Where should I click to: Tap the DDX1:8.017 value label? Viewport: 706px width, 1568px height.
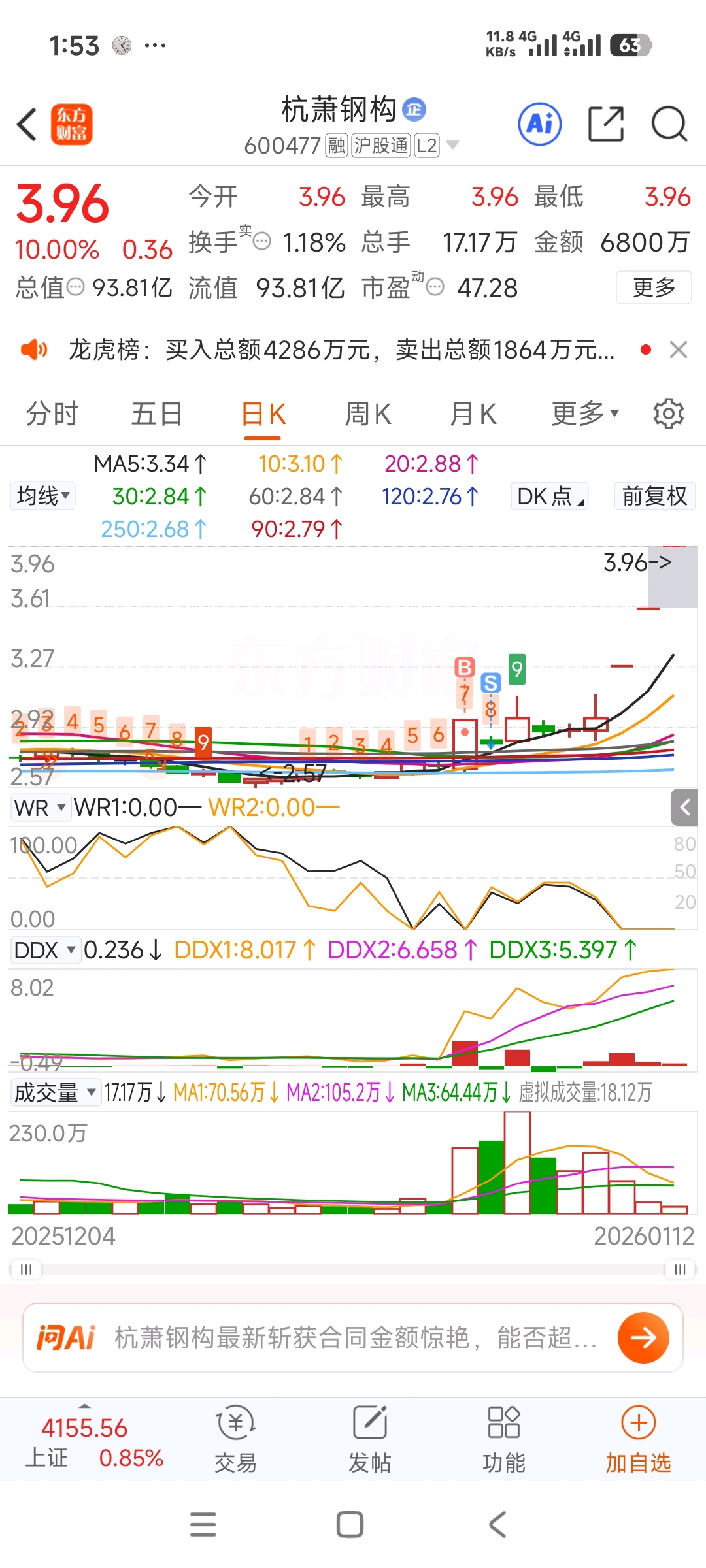(x=245, y=950)
